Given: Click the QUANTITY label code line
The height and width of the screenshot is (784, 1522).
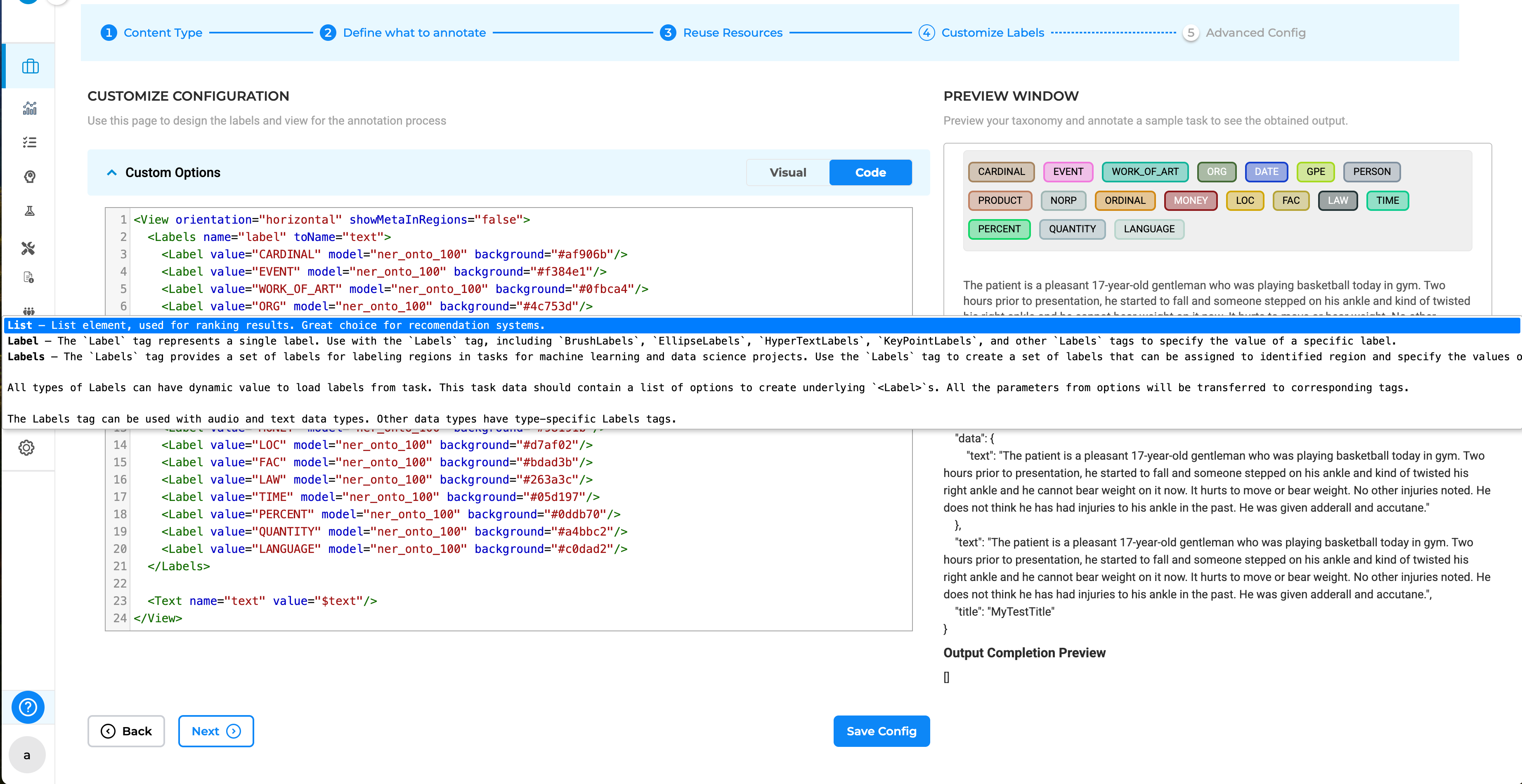Looking at the screenshot, I should [394, 532].
